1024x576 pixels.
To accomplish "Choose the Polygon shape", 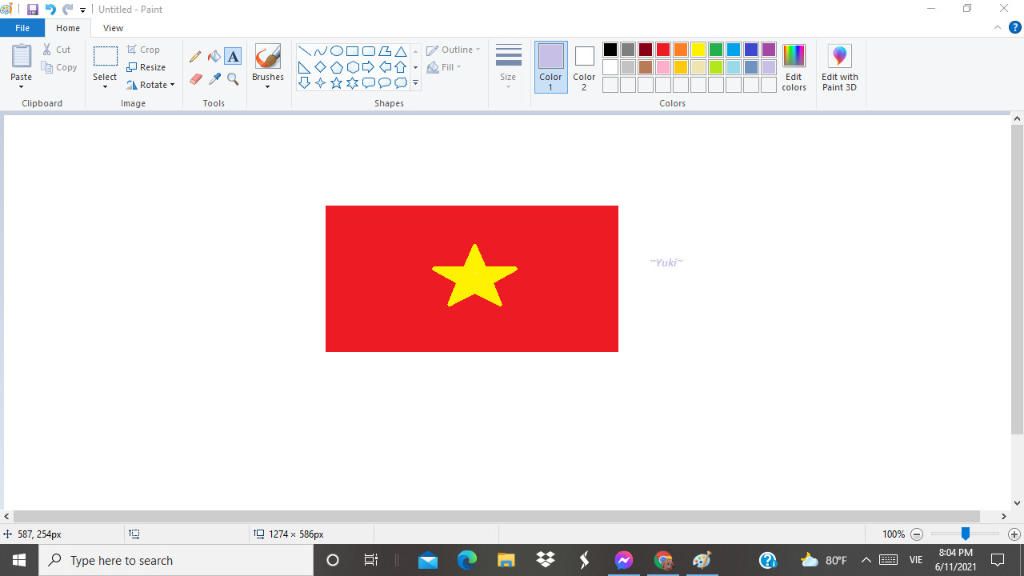I will (x=385, y=51).
